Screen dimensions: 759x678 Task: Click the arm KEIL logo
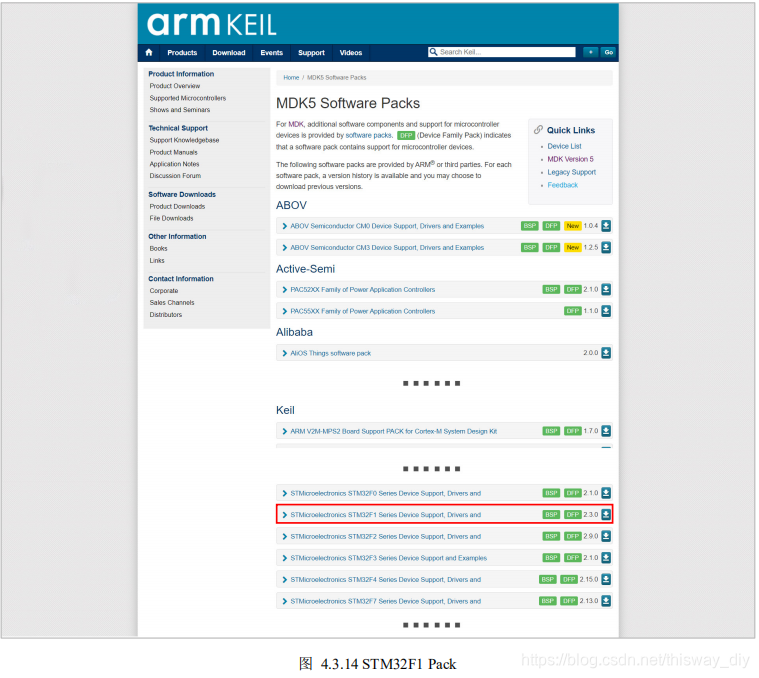212,24
